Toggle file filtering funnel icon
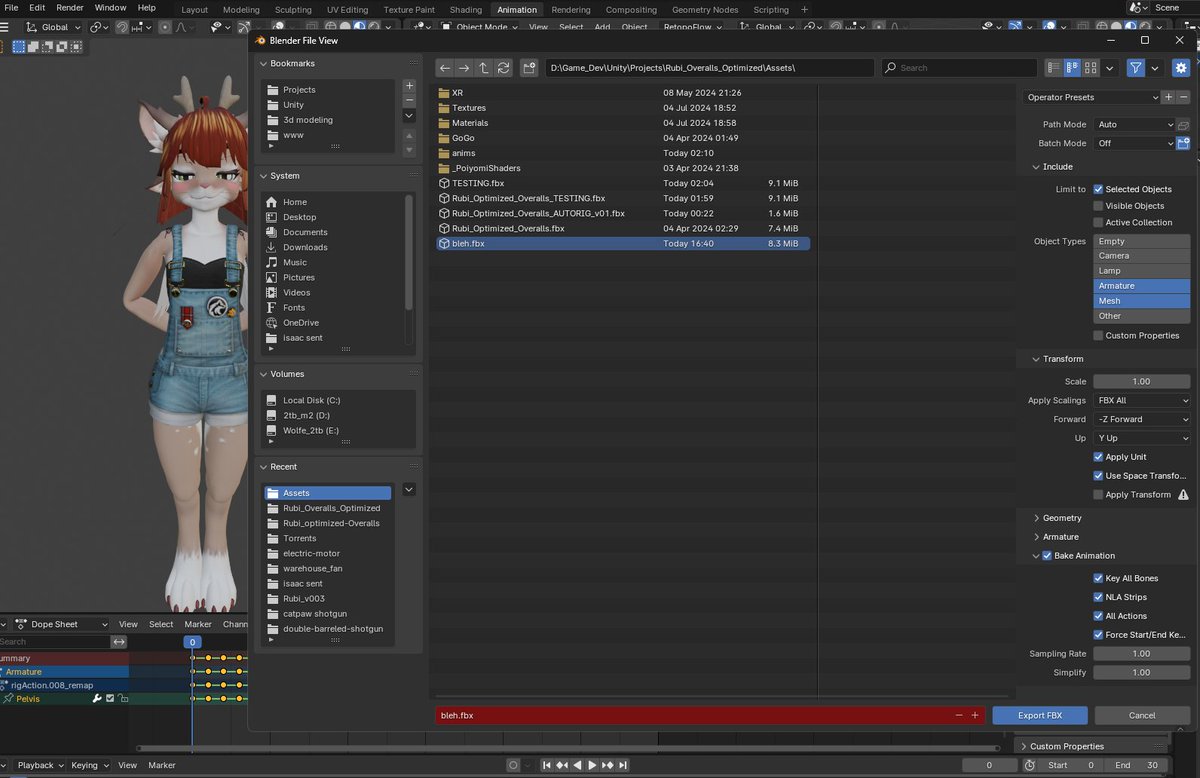The height and width of the screenshot is (778, 1200). pyautogui.click(x=1136, y=68)
